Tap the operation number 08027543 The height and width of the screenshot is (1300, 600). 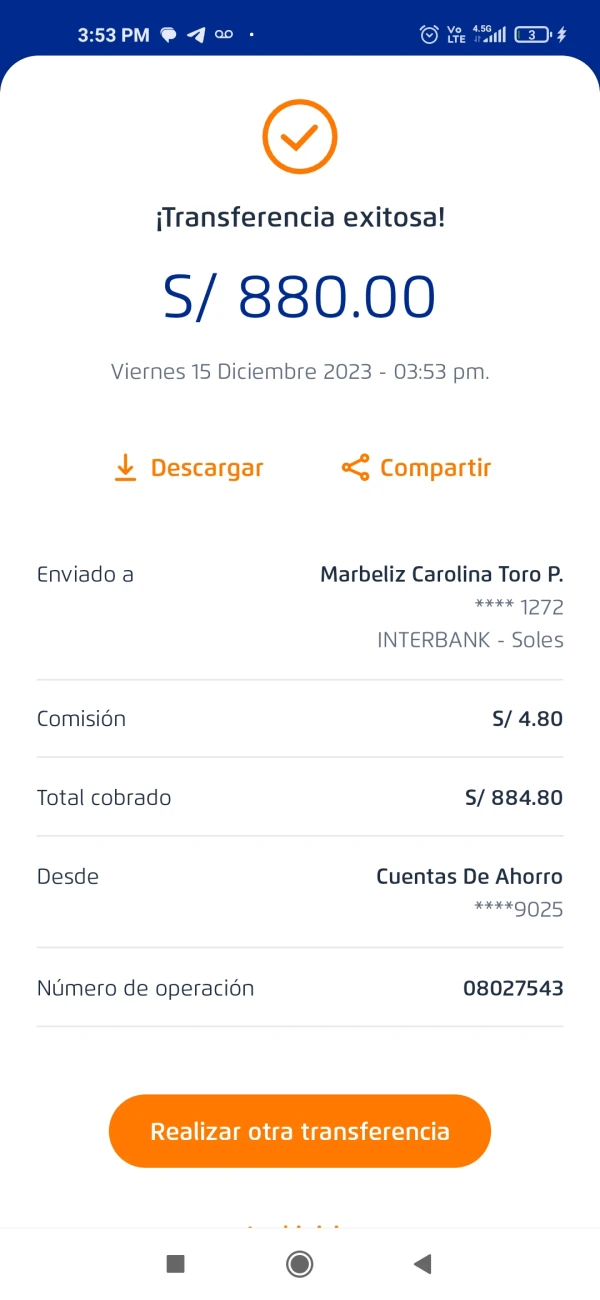pyautogui.click(x=513, y=989)
